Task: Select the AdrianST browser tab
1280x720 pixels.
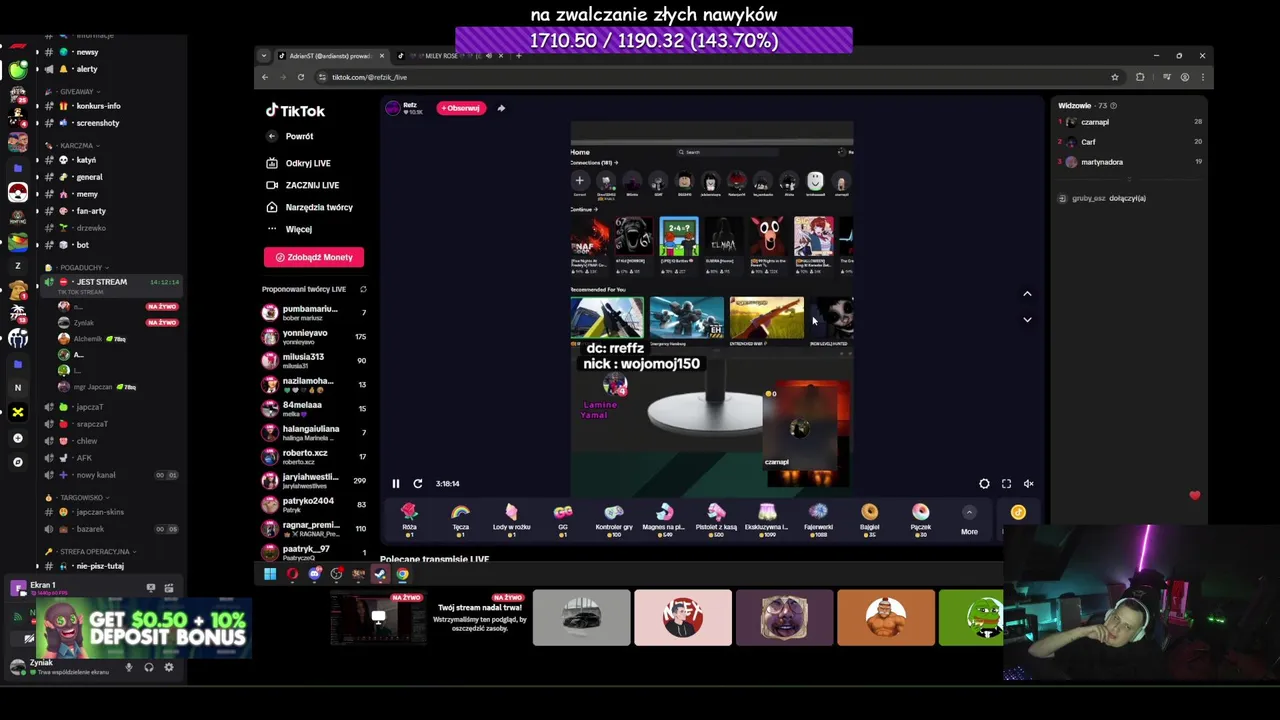Action: (330, 56)
